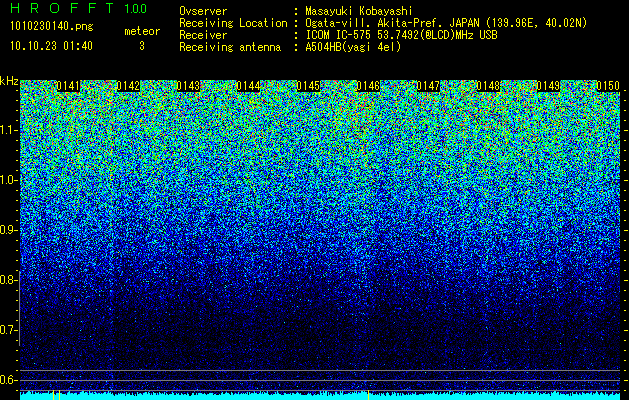Image resolution: width=629 pixels, height=400 pixels.
Task: Select the 0149 time marker
Action: (548, 86)
